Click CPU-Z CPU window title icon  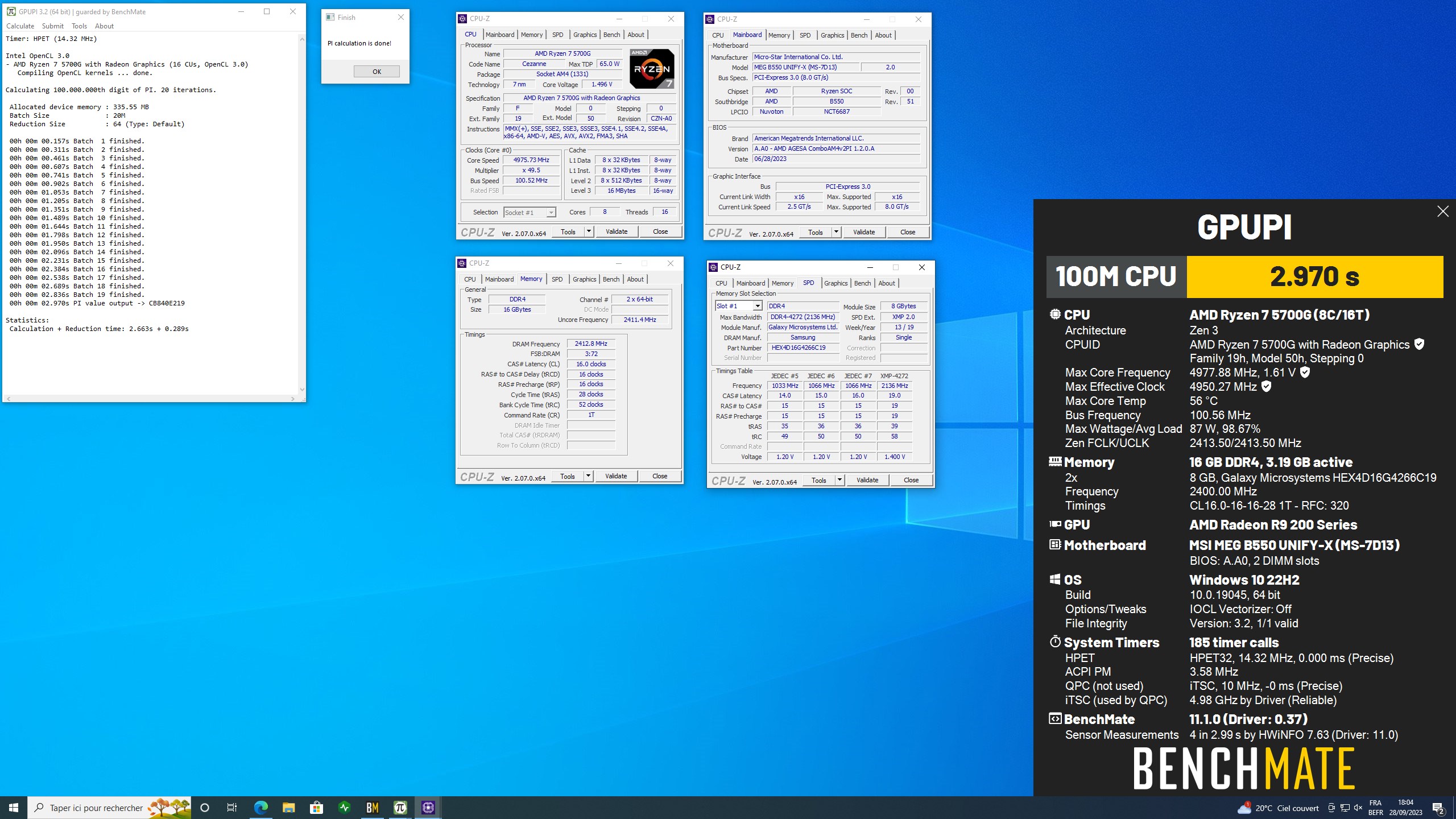click(x=462, y=19)
